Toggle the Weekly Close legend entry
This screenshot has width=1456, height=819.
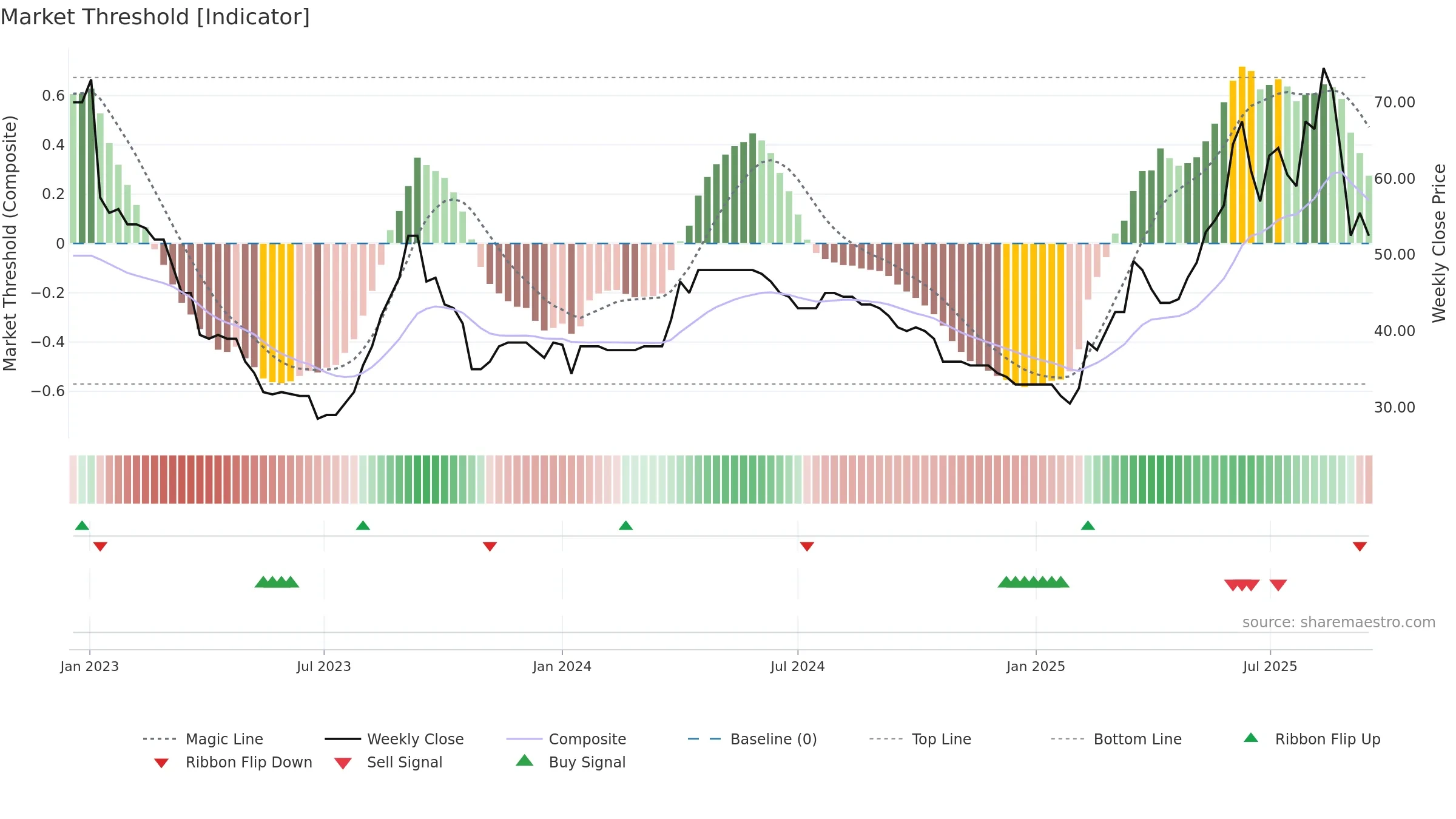394,739
